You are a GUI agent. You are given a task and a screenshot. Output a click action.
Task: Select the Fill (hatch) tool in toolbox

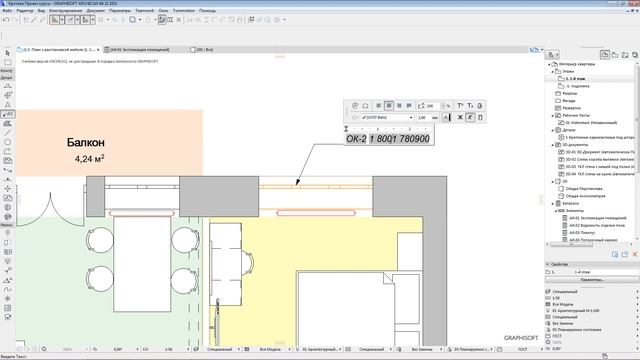(x=7, y=124)
